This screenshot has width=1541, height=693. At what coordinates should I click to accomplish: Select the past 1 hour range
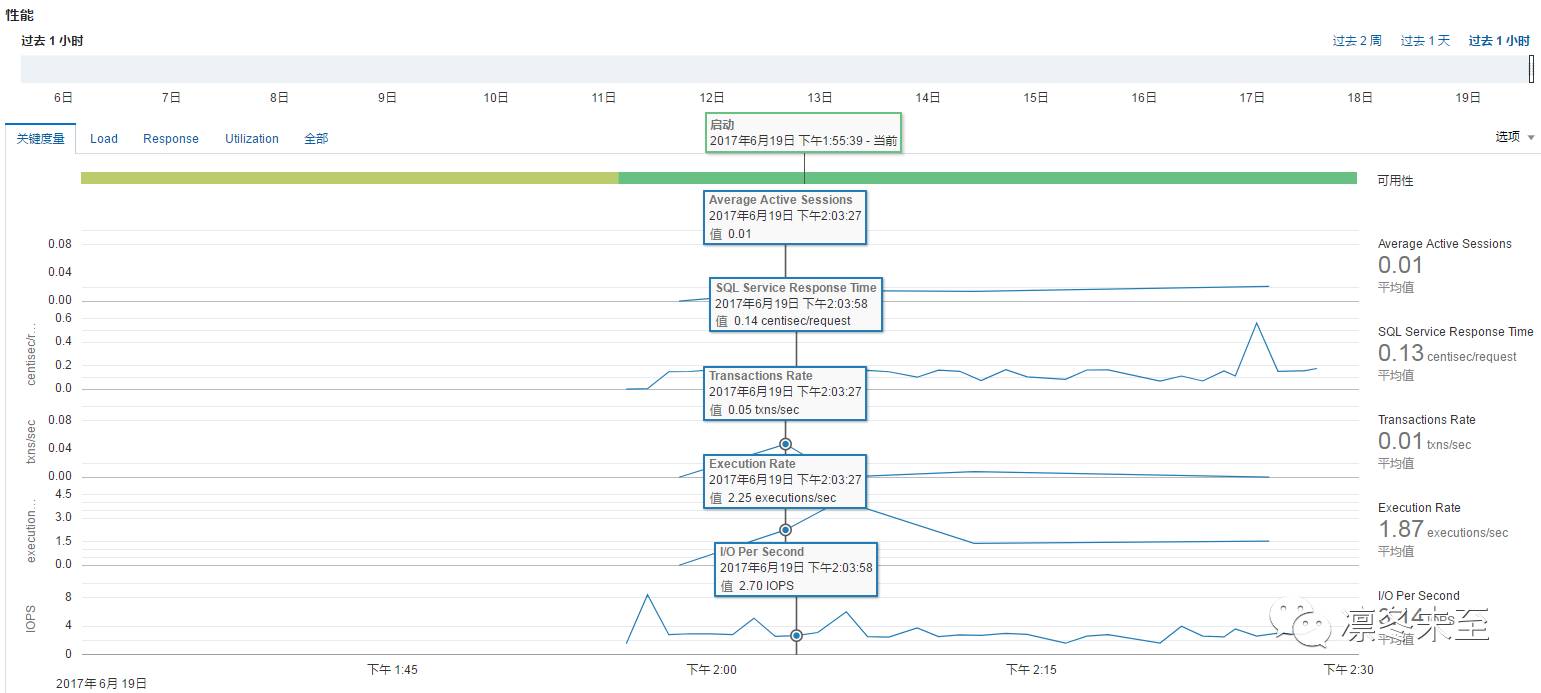pyautogui.click(x=1499, y=41)
